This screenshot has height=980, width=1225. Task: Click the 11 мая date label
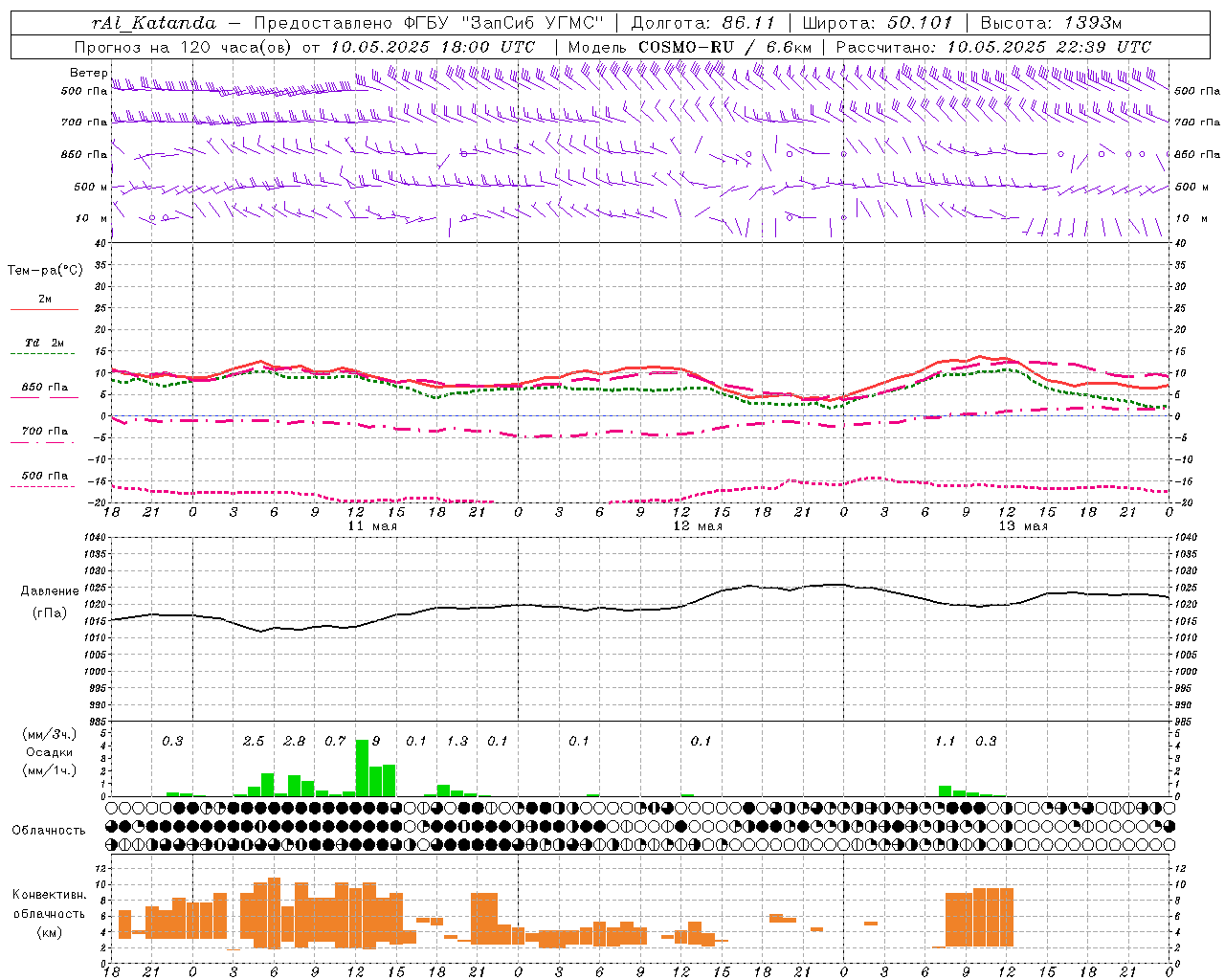[372, 526]
